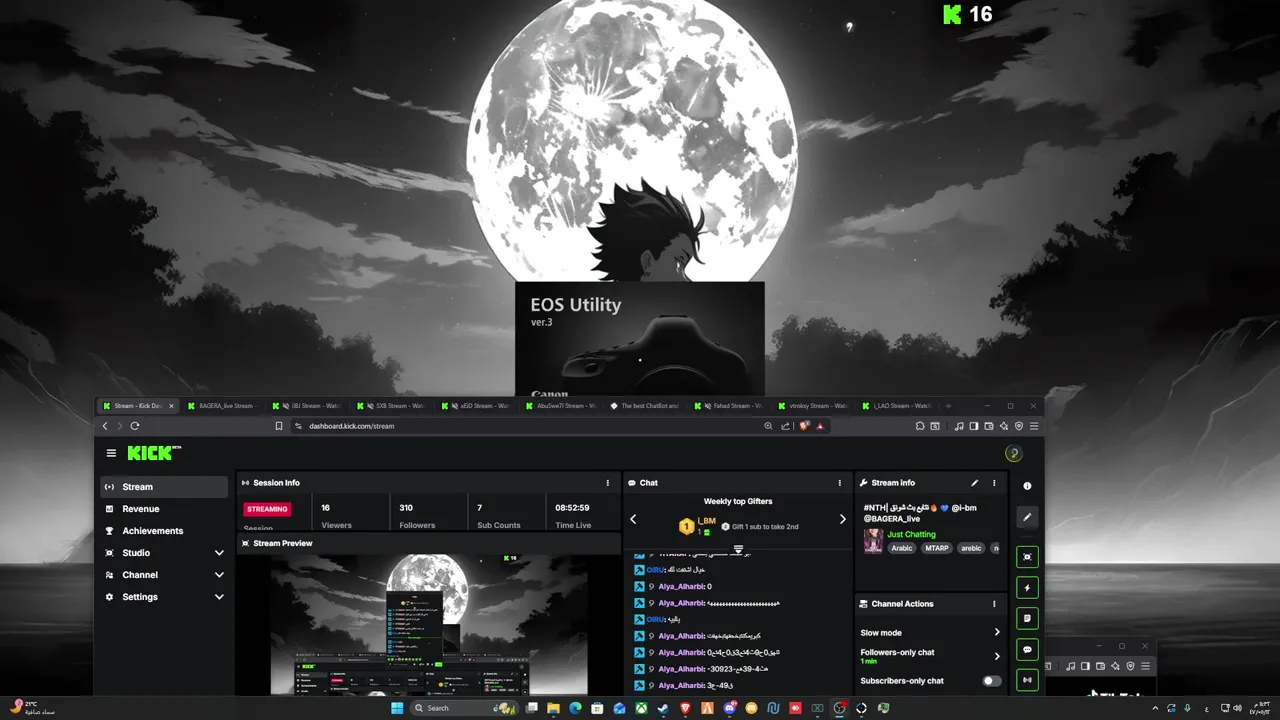Open the Brave wallet toolbar icon

(x=989, y=426)
